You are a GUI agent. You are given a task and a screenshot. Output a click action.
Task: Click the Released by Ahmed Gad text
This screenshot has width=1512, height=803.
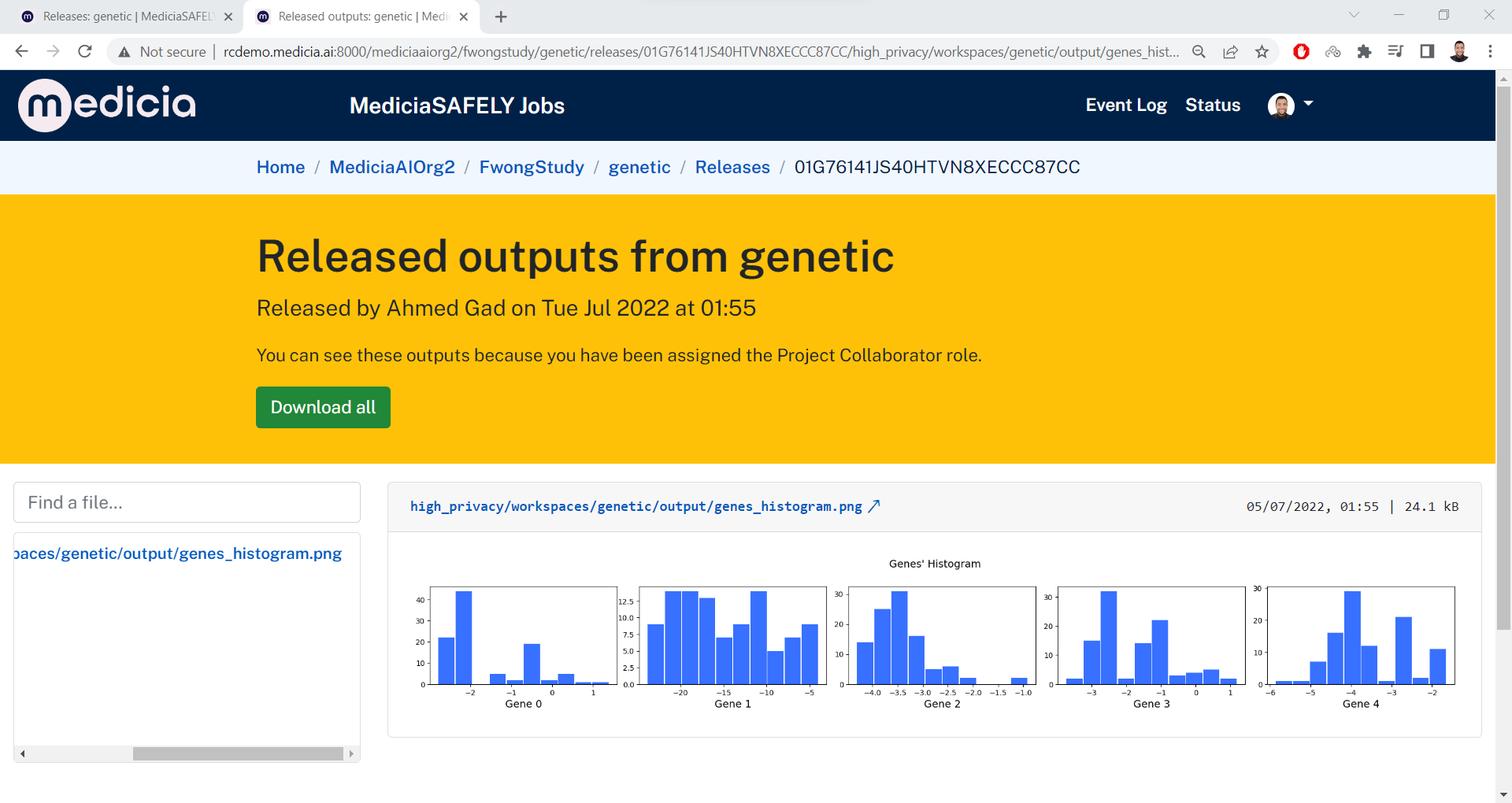(506, 308)
